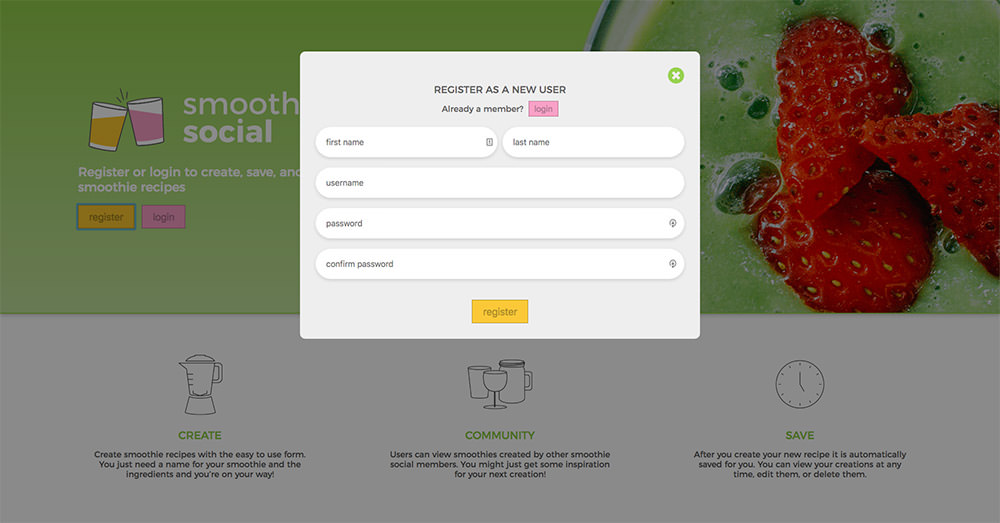Screen dimensions: 1000x523
Task: Click the SAVE section heading
Action: (x=800, y=436)
